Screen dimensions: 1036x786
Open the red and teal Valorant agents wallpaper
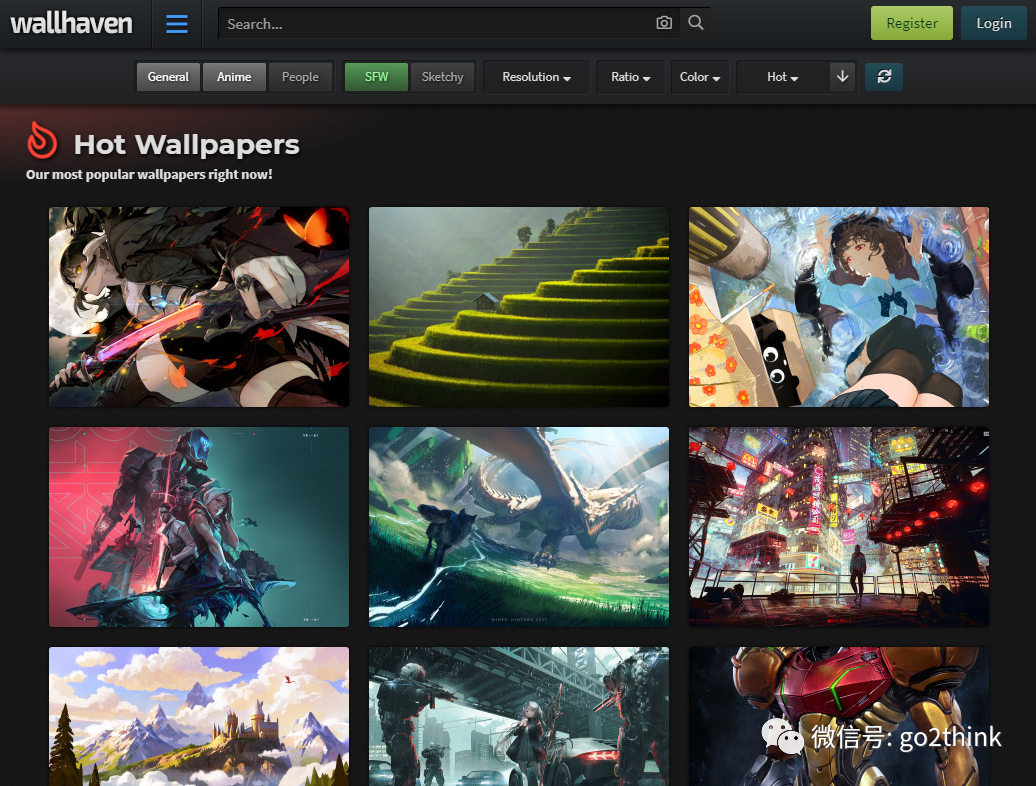click(199, 527)
